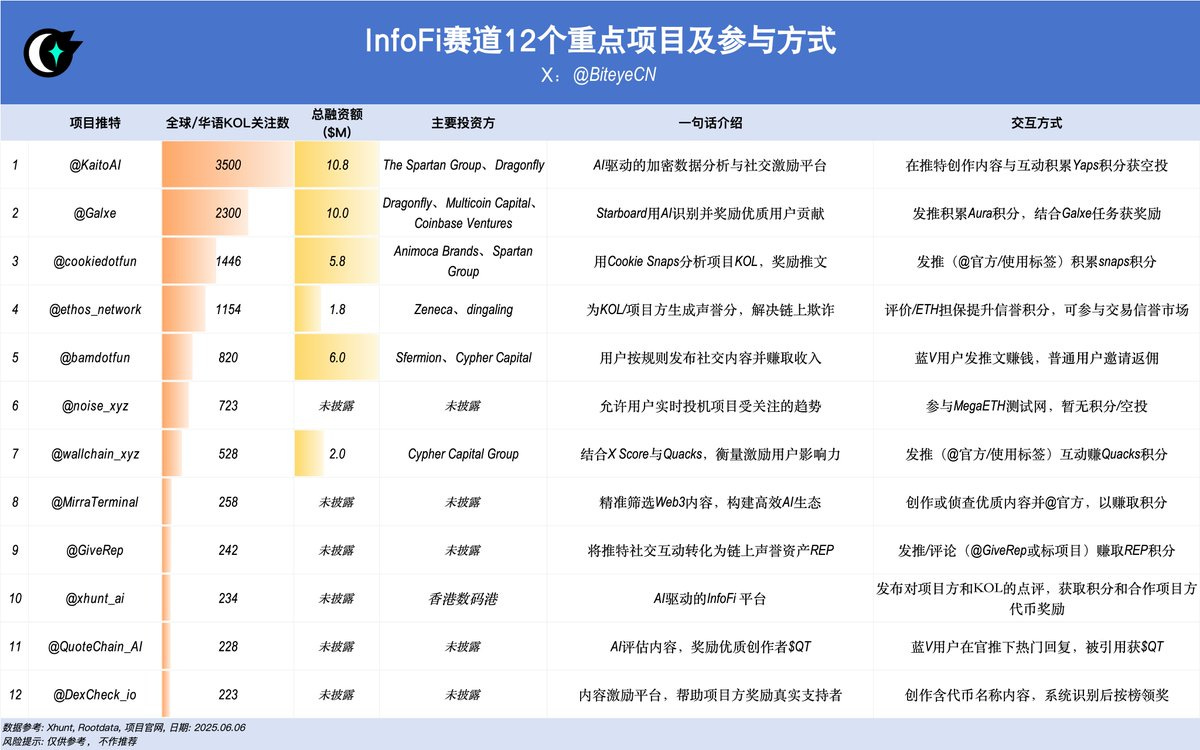
Task: Click "为KOL/项目方生成声誉分，解决链上欺诈" description
Action: pos(710,309)
